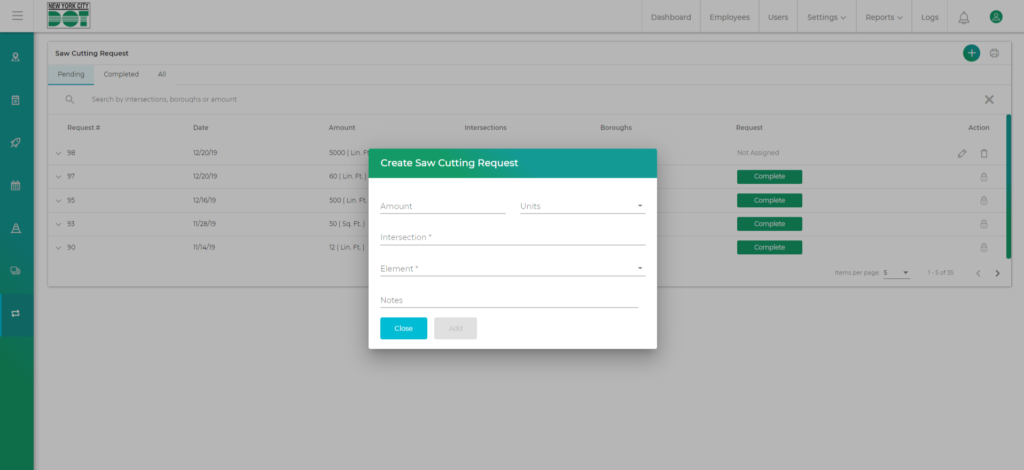This screenshot has height=470, width=1024.
Task: Delete request 98 with the trash icon
Action: click(983, 153)
